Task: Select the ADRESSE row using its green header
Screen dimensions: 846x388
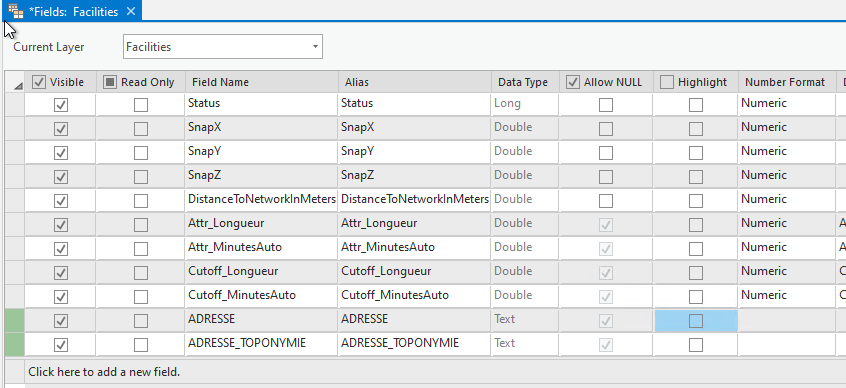Action: [x=15, y=320]
